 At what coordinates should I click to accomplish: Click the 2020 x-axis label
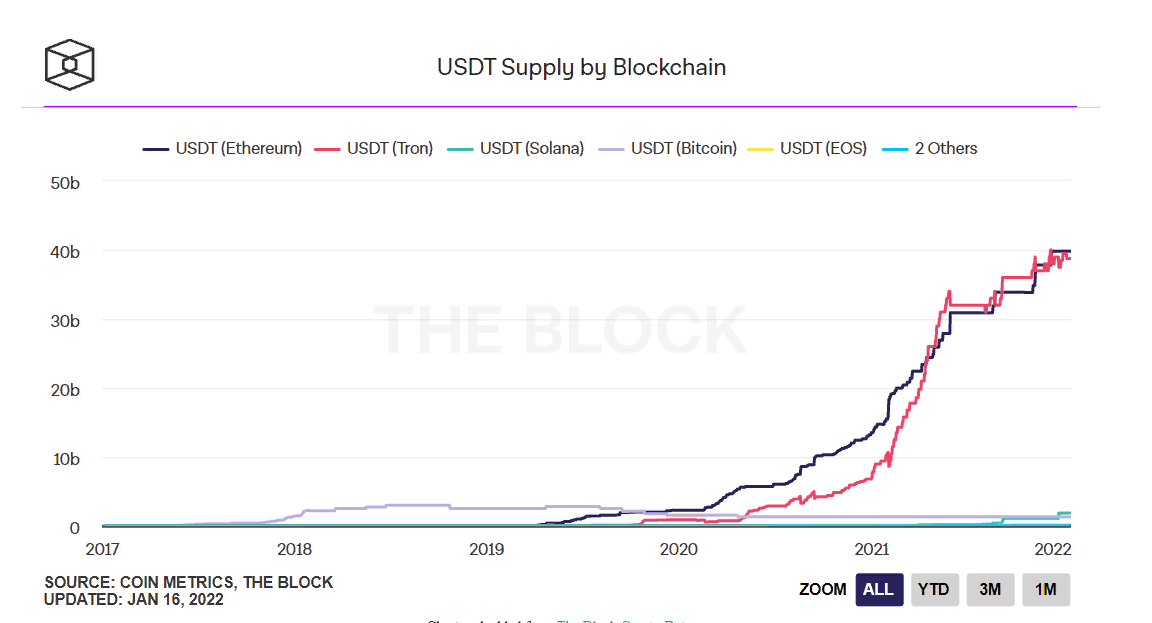[678, 548]
